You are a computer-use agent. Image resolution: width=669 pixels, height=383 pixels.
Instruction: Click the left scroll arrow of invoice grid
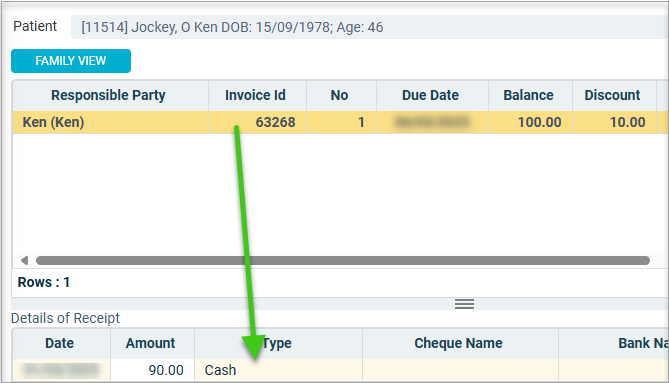click(25, 260)
